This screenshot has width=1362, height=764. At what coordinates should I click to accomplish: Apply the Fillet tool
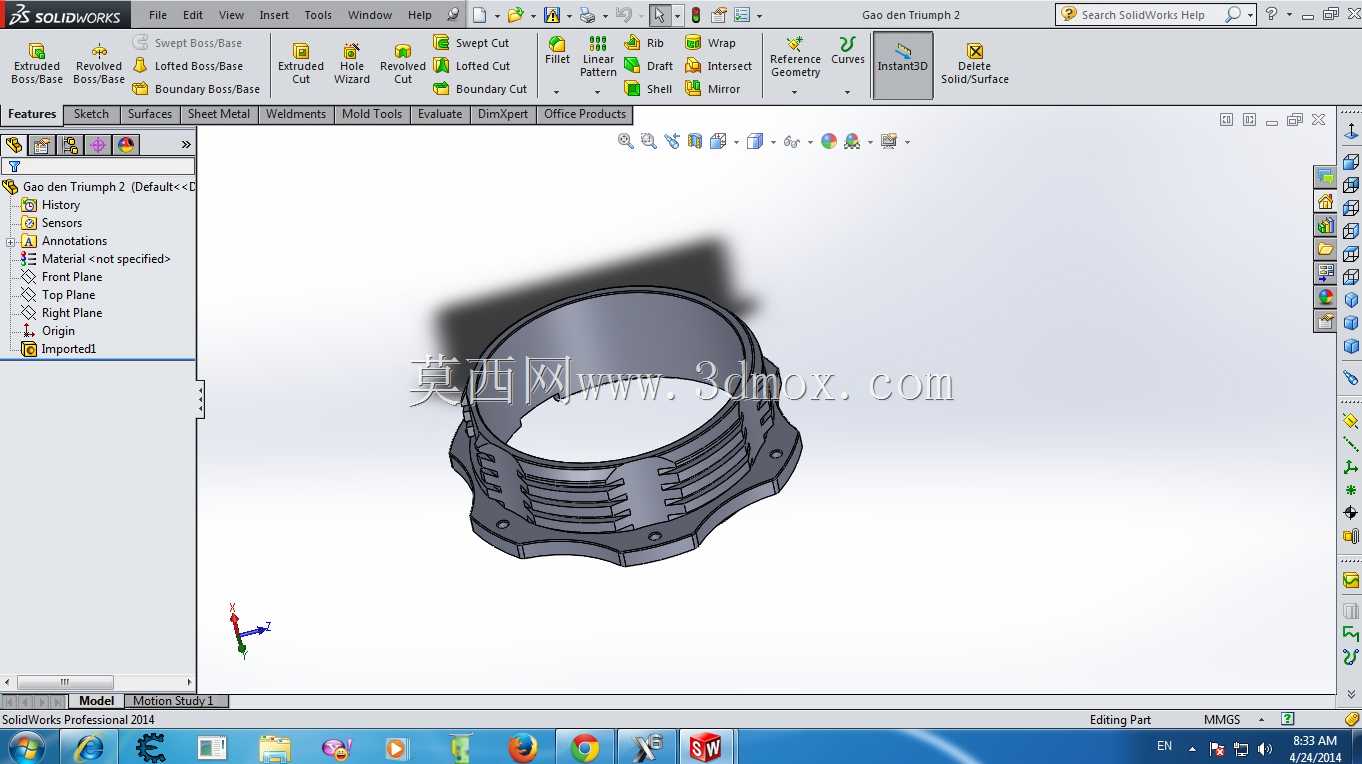tap(557, 51)
